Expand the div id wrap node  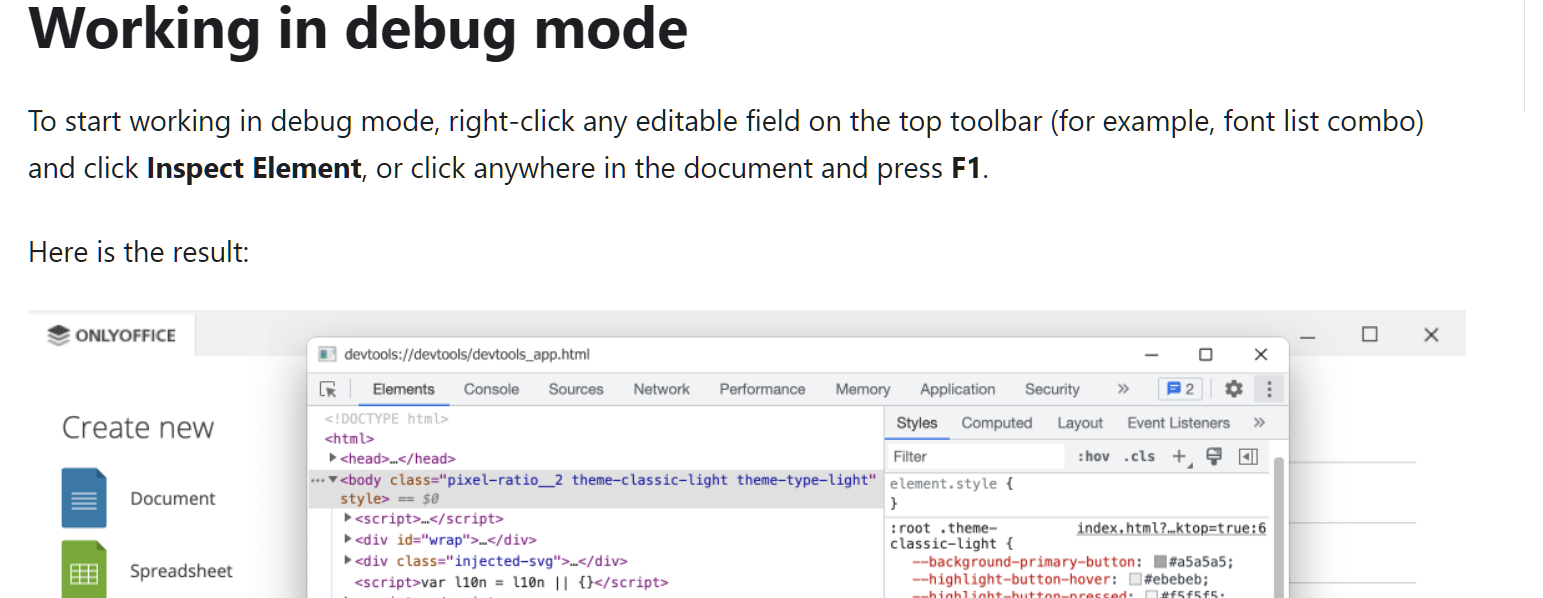348,540
